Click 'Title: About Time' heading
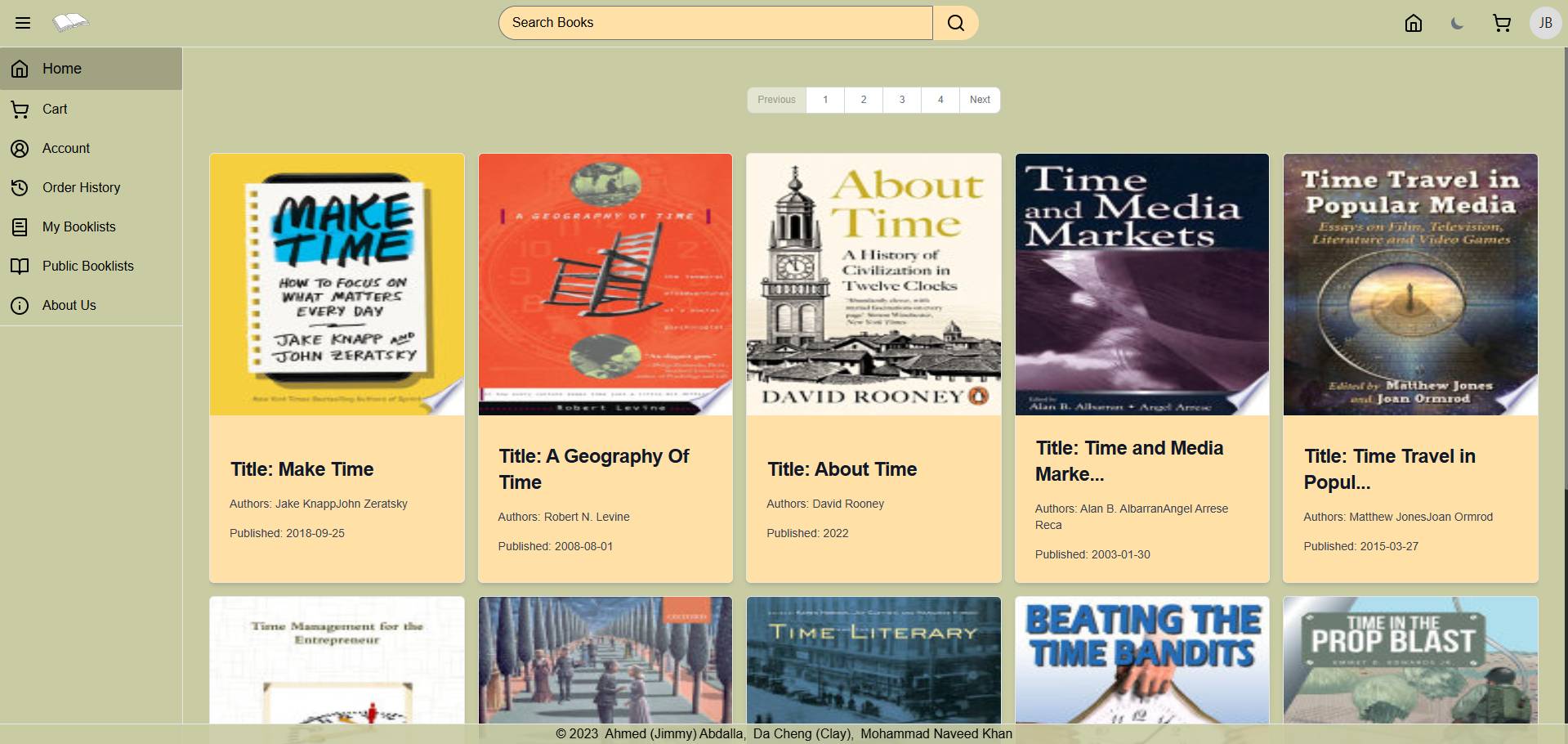Viewport: 1568px width, 744px height. [842, 469]
